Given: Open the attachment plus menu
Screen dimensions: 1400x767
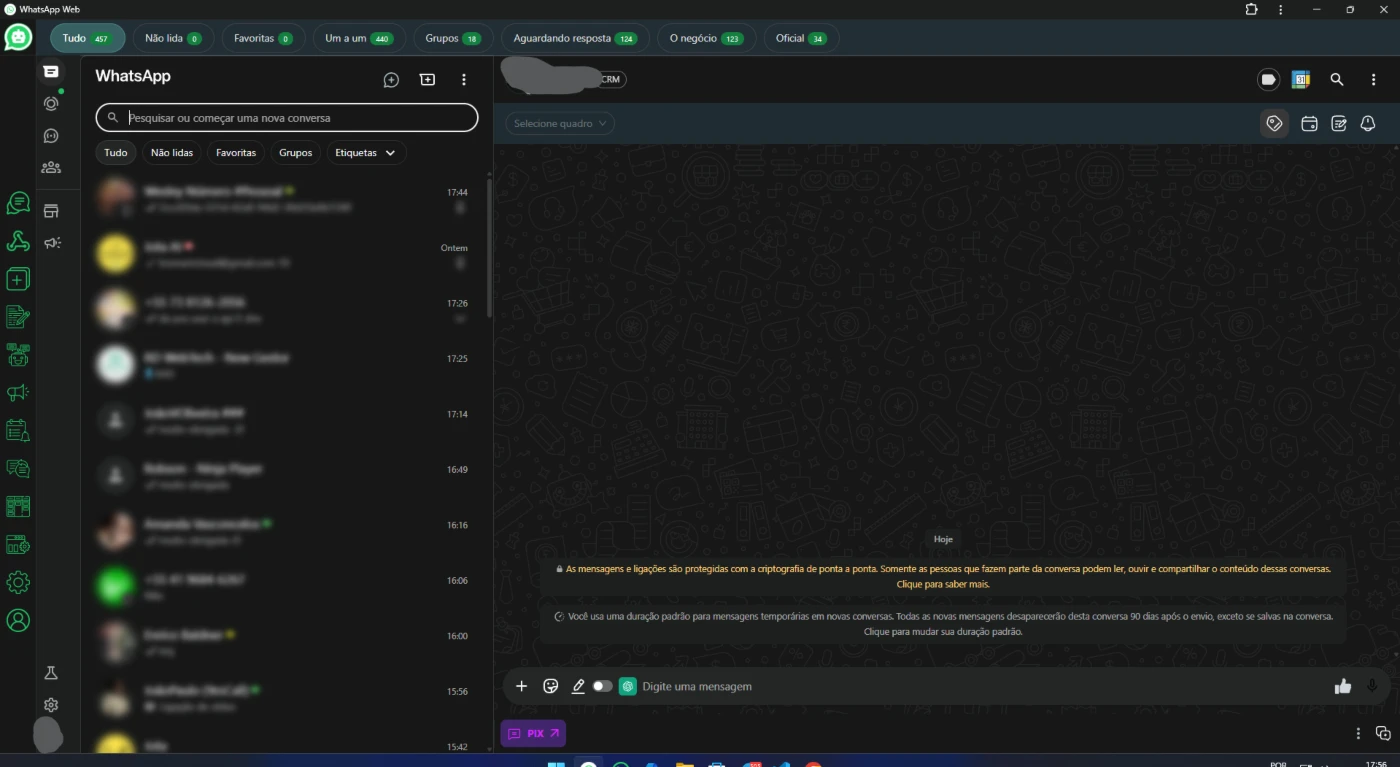Looking at the screenshot, I should [521, 686].
